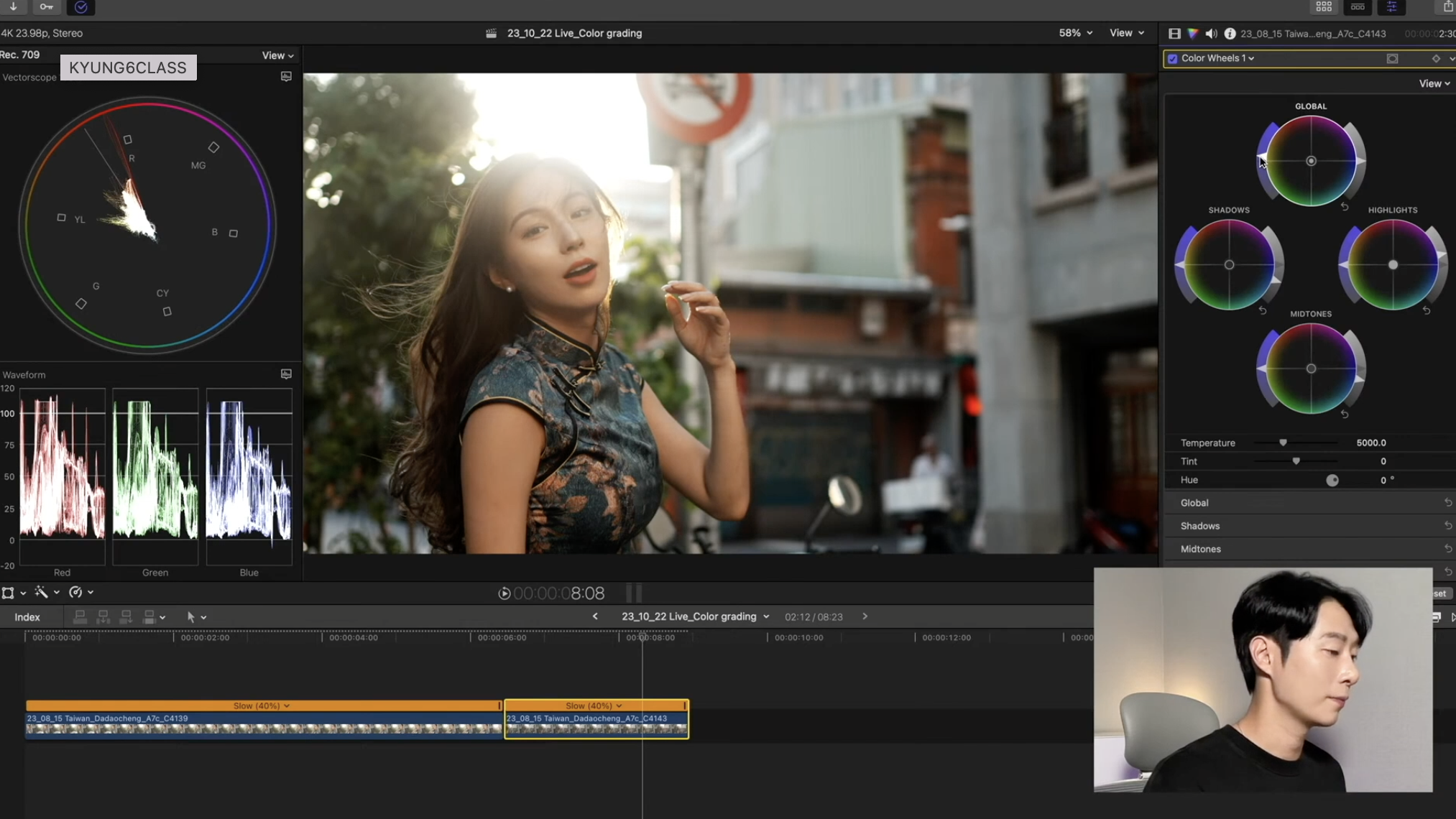1456x819 pixels.
Task: Click vectorscope settings icon
Action: pyautogui.click(x=286, y=76)
